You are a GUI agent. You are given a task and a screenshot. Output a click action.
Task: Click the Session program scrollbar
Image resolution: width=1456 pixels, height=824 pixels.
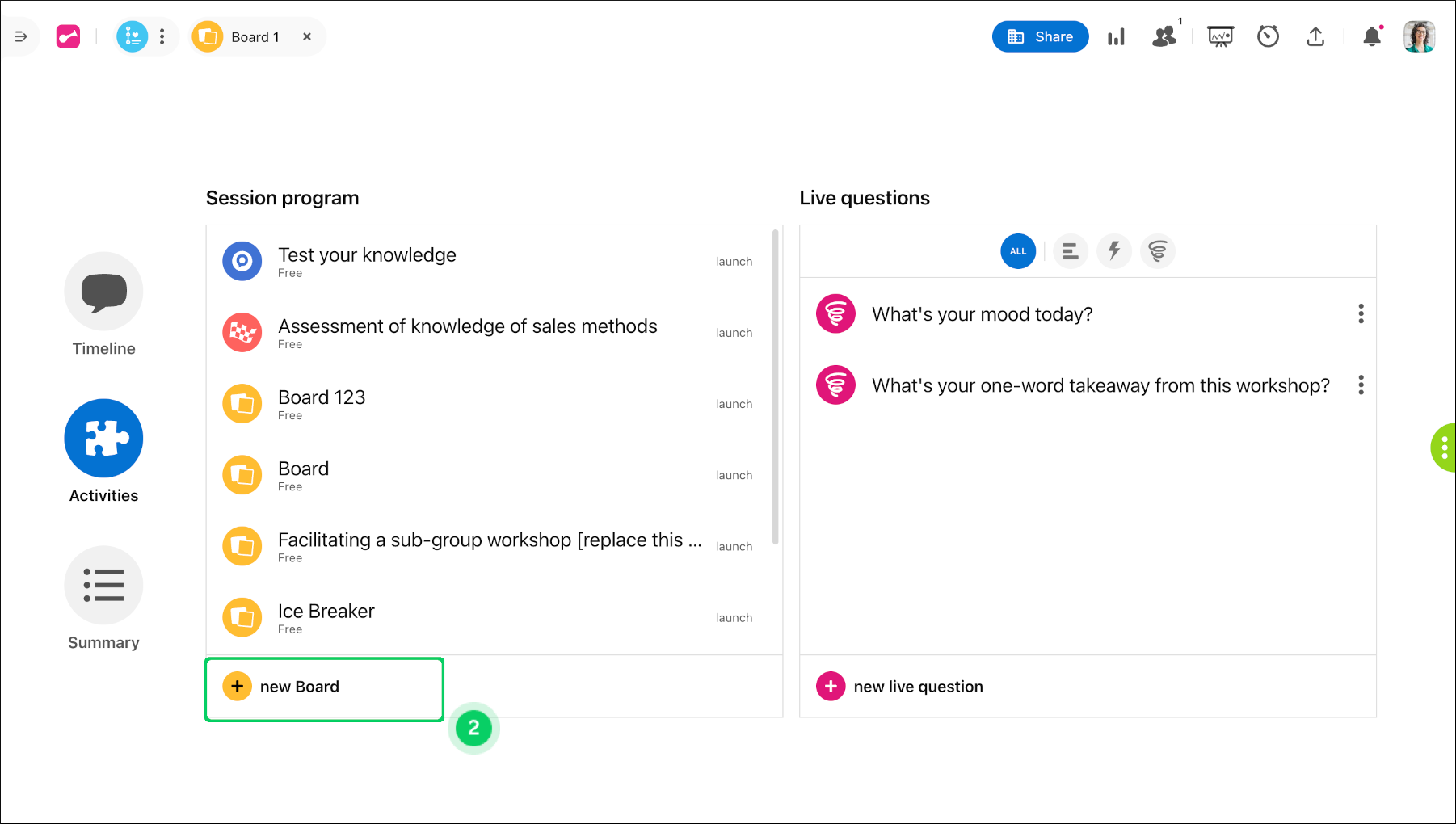coord(775,386)
